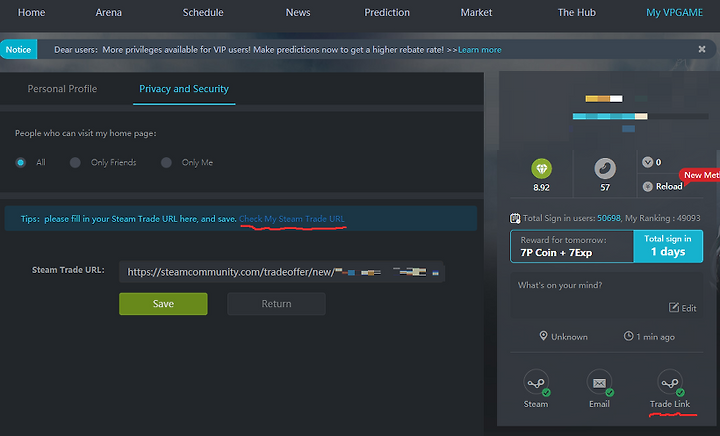
Task: Open the News menu
Action: click(x=298, y=12)
